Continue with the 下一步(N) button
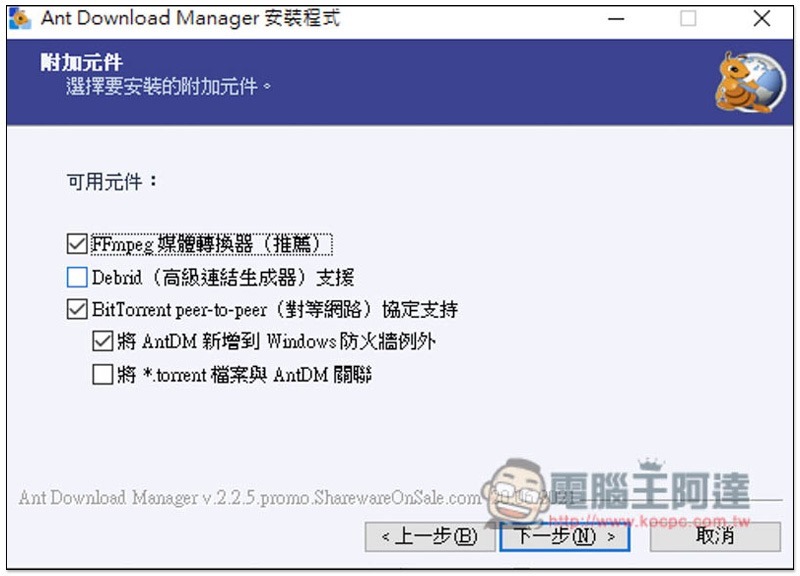Screen dimensions: 800x576 pyautogui.click(x=565, y=536)
